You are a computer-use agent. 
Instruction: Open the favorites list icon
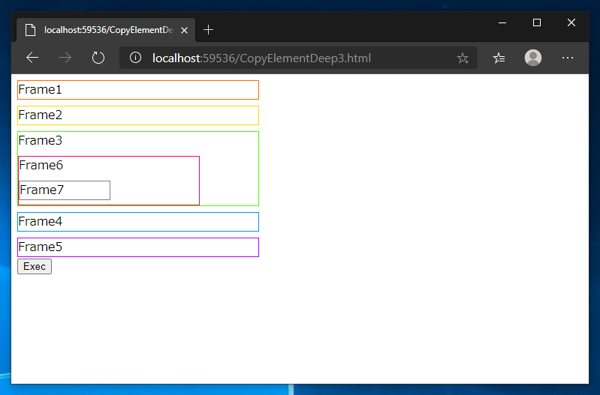(x=499, y=58)
